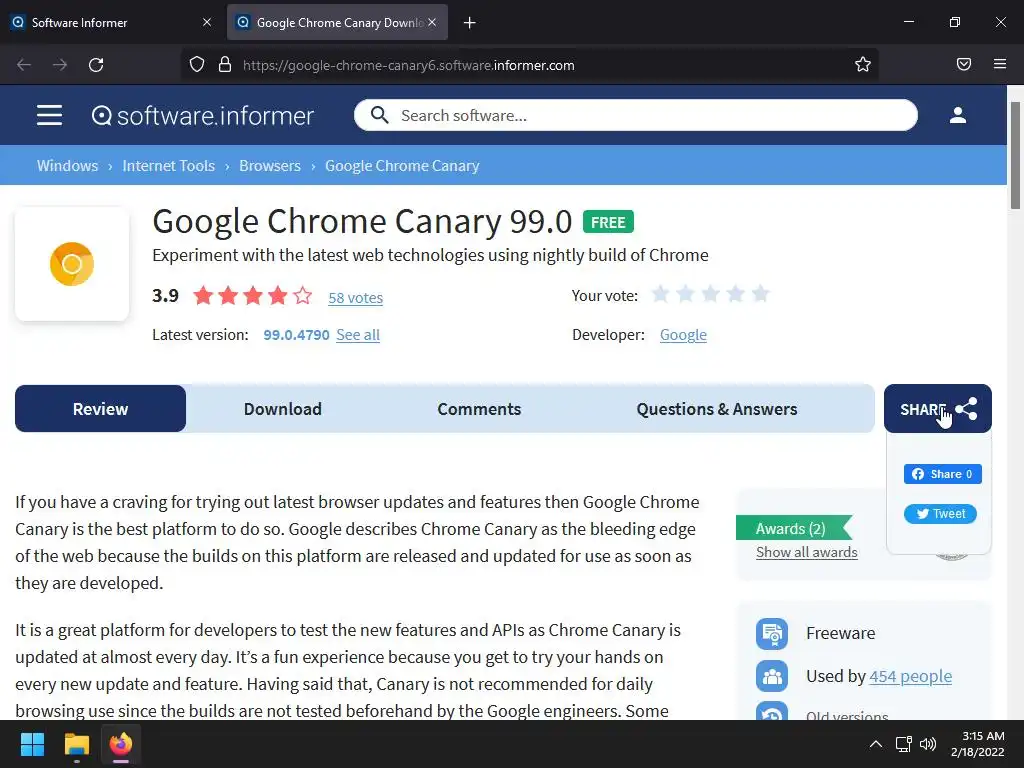
Task: Open the 58 votes link
Action: (x=355, y=298)
